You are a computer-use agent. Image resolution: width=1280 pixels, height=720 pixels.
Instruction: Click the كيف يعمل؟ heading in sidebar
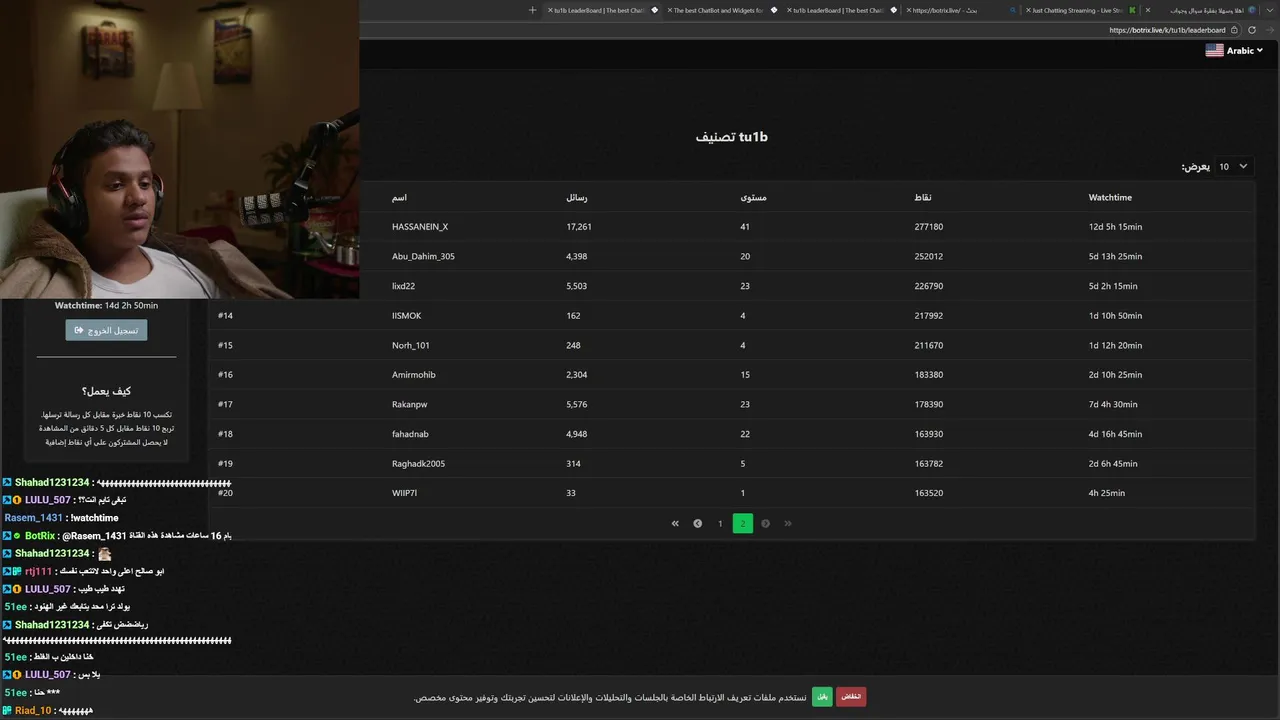[x=106, y=392]
